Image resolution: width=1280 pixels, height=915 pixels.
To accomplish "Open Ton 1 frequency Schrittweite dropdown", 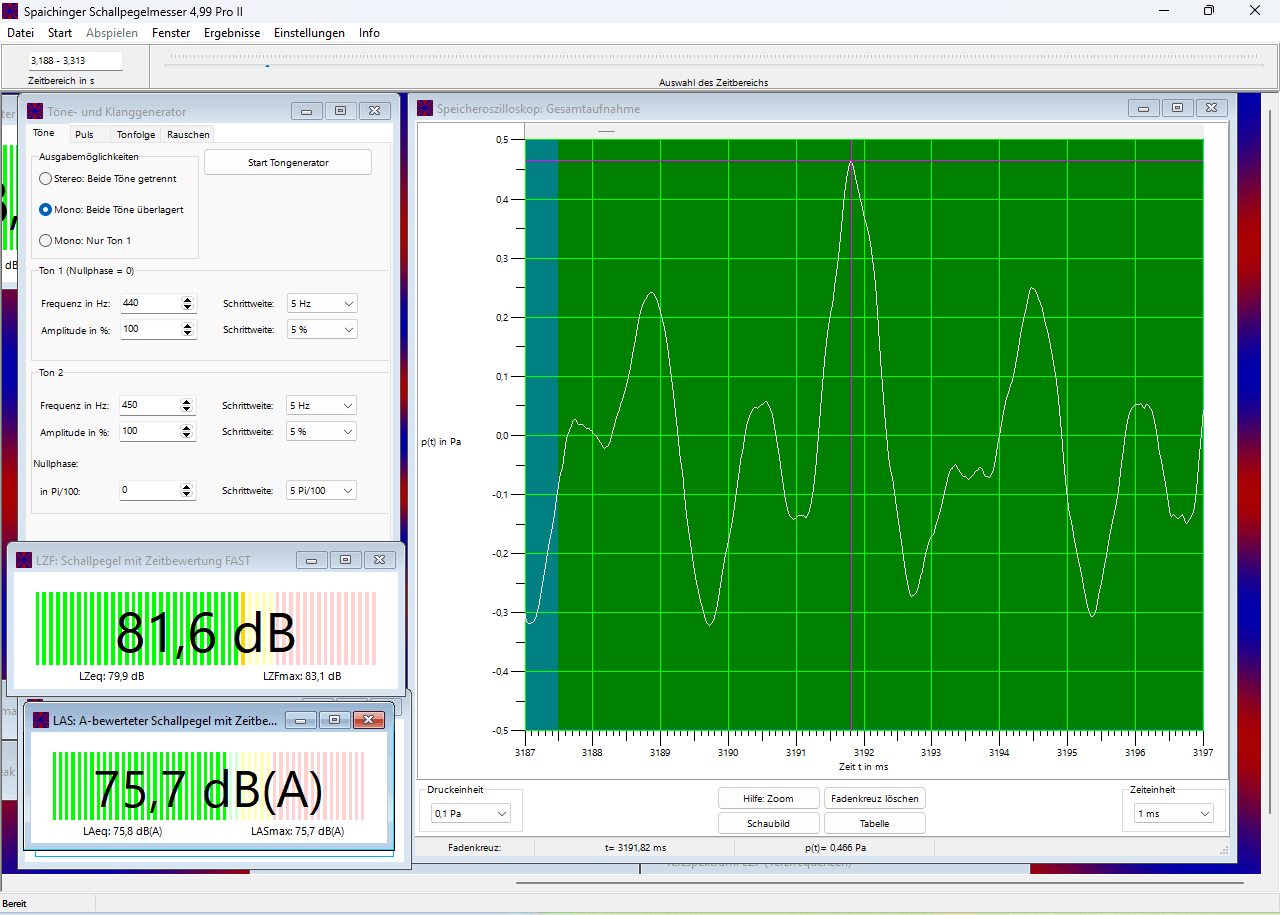I will pos(321,304).
